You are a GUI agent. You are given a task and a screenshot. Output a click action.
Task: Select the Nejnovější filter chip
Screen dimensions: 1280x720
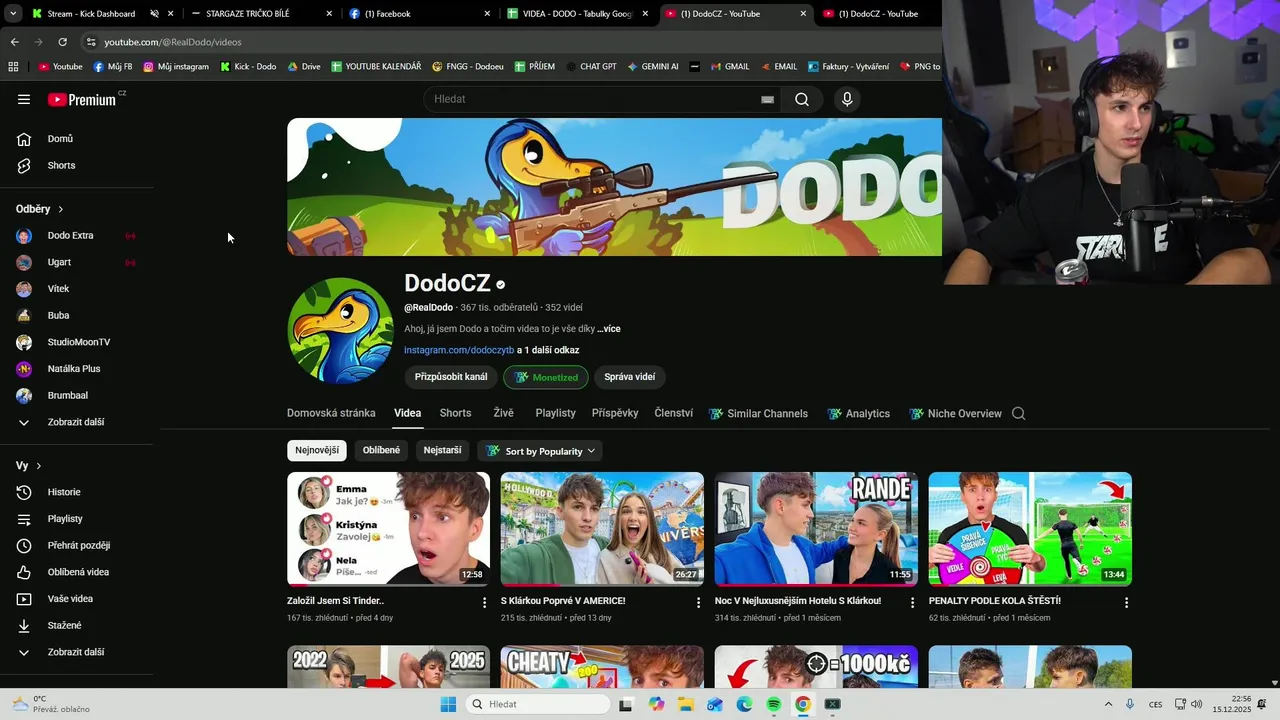317,450
